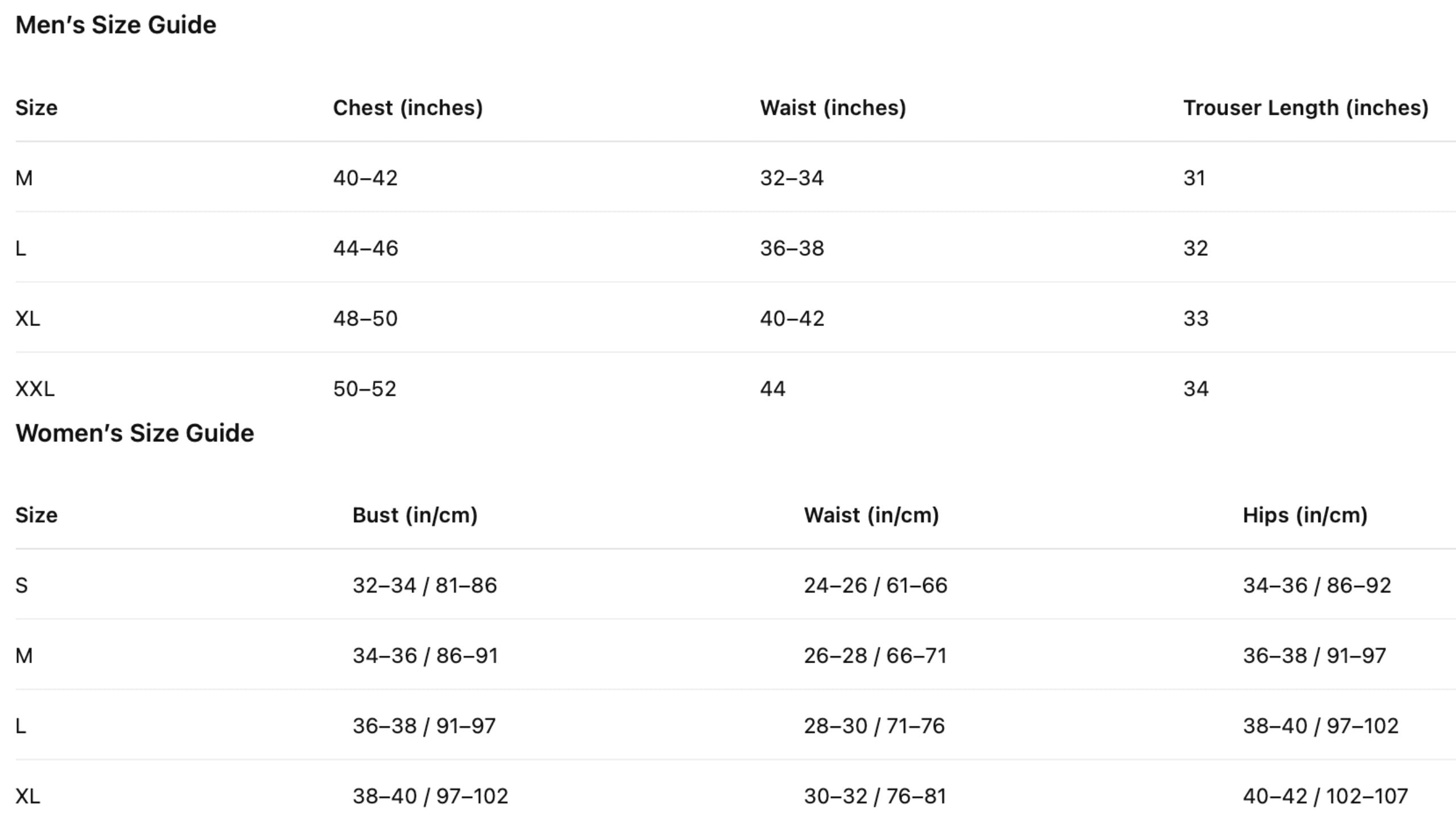Select the 50–52 chest measurement
The height and width of the screenshot is (819, 1456).
[365, 389]
